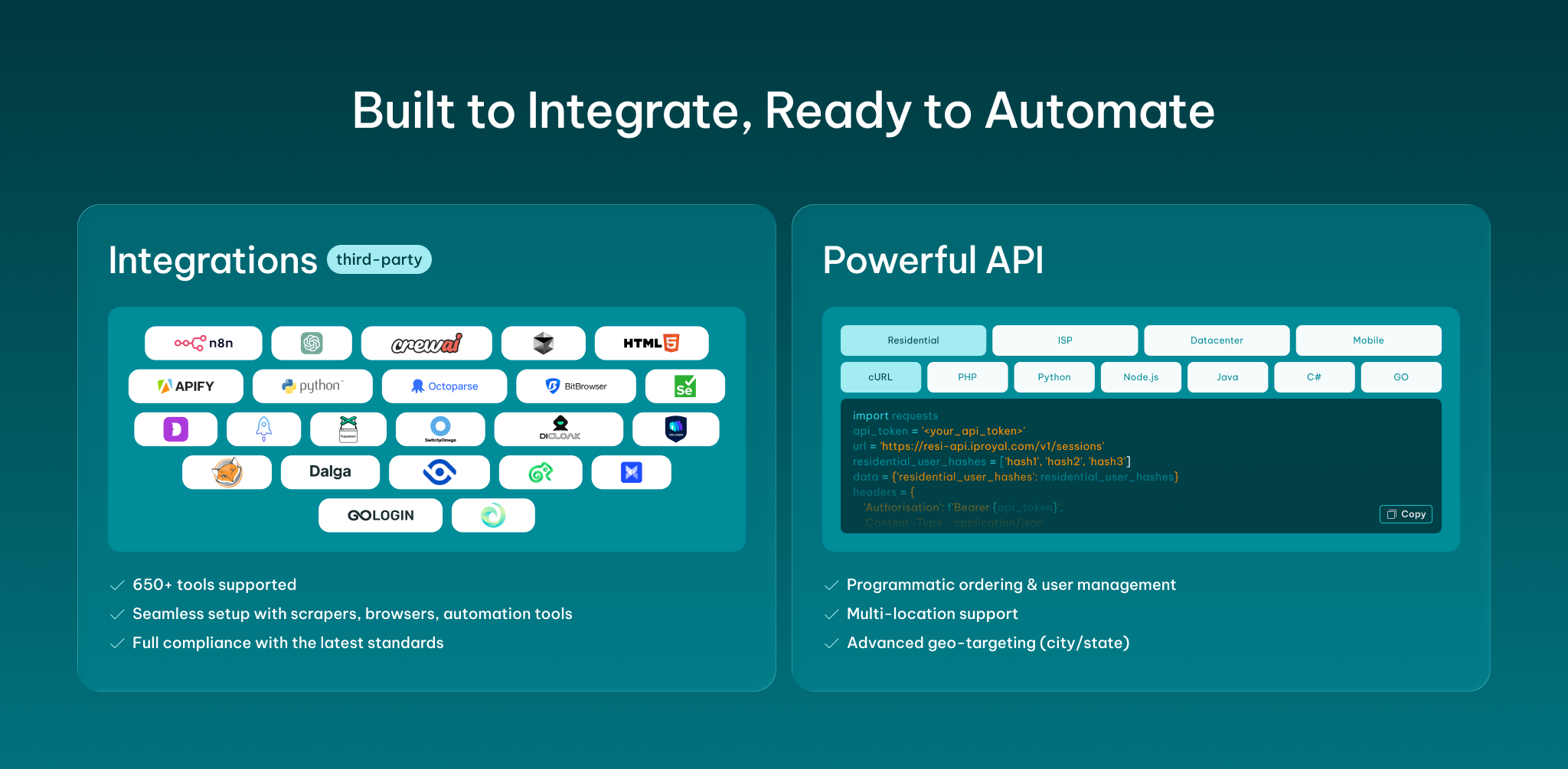Click "Full compliance with the latest standards"
The image size is (1568, 769).
coord(288,643)
